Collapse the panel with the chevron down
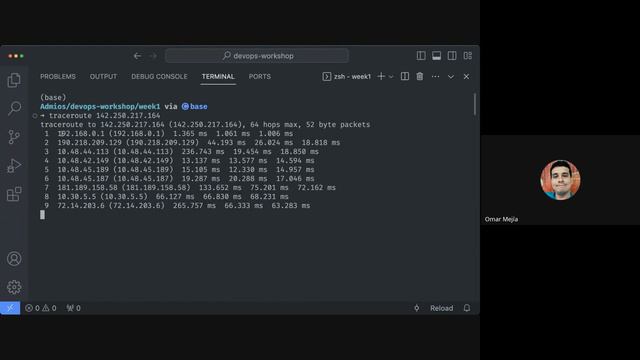Screen dimensions: 640x360 click(451, 77)
